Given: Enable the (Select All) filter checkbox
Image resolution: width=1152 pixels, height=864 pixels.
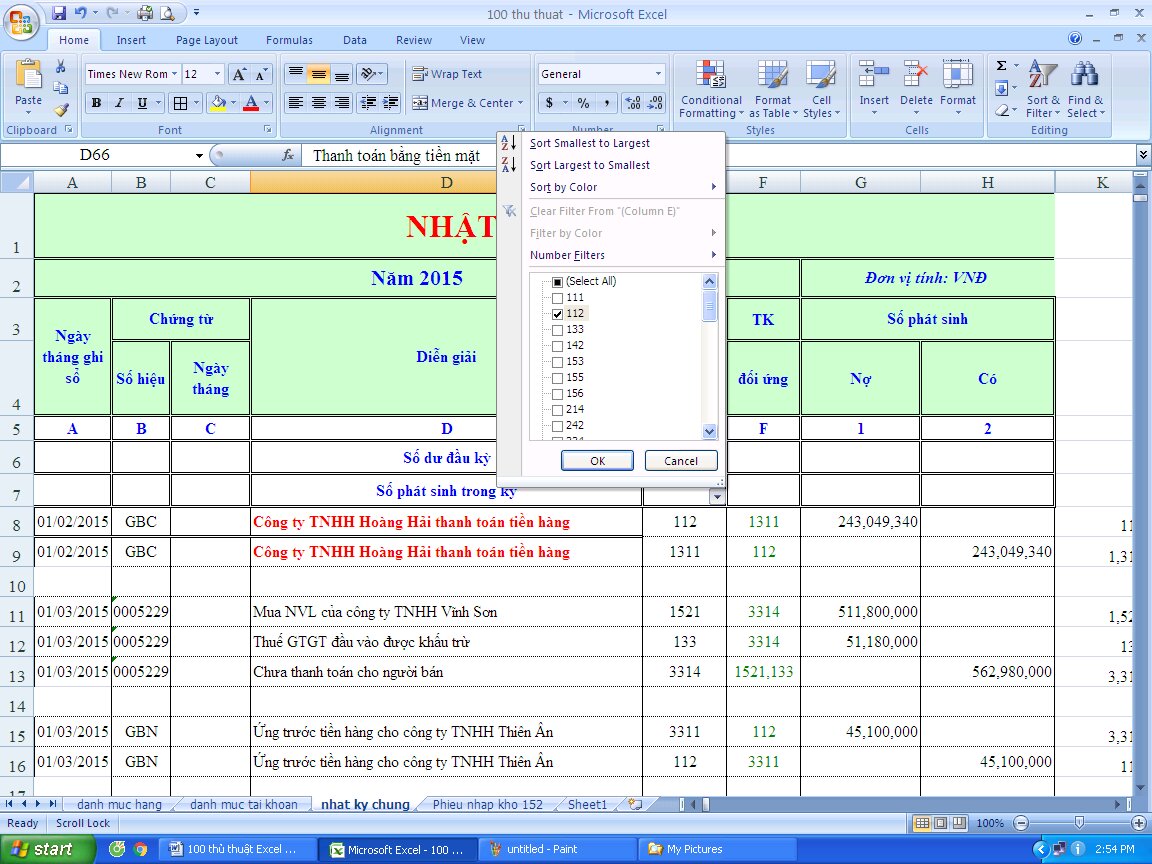Looking at the screenshot, I should (558, 281).
